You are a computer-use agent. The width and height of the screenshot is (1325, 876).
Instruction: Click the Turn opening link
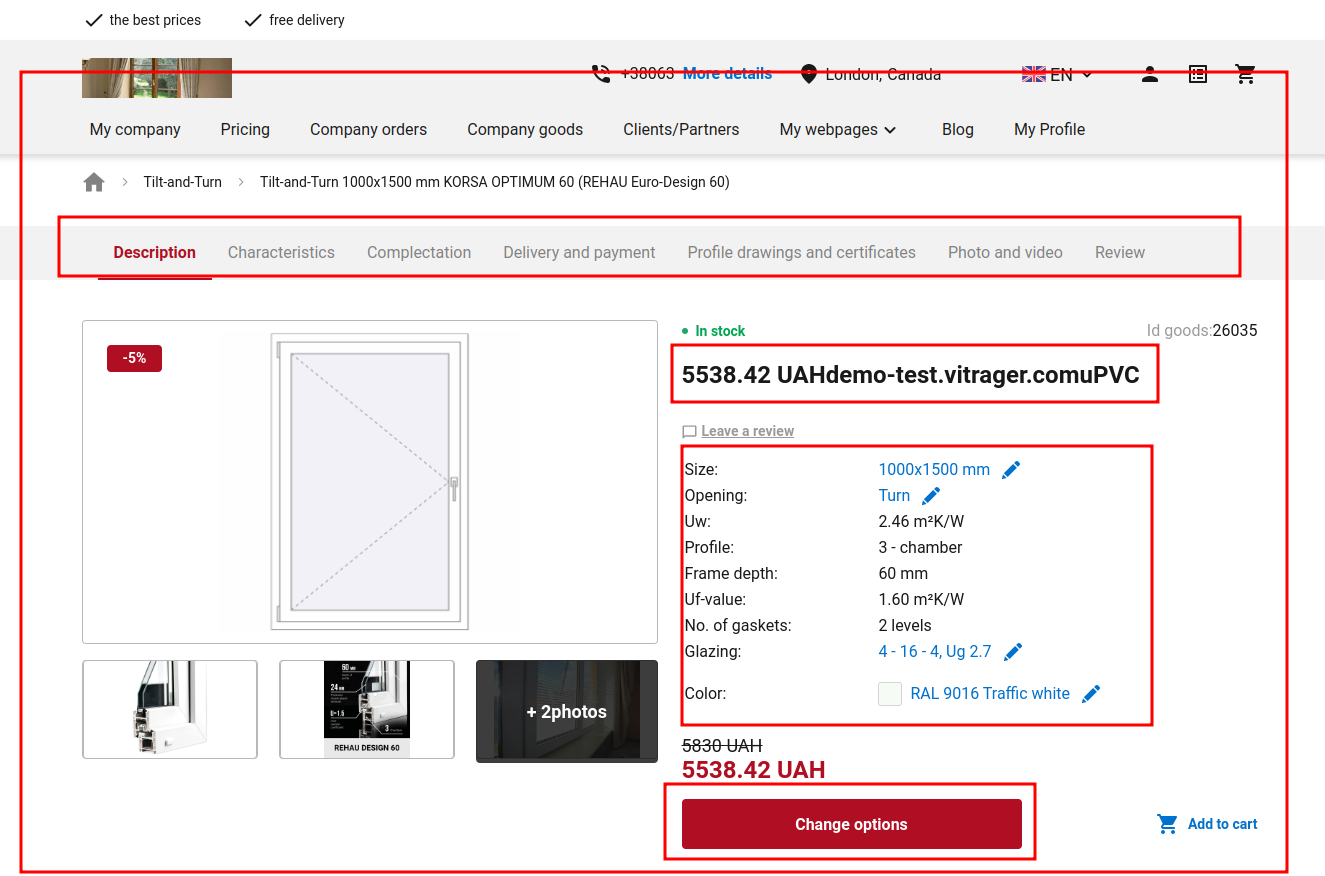(x=894, y=495)
